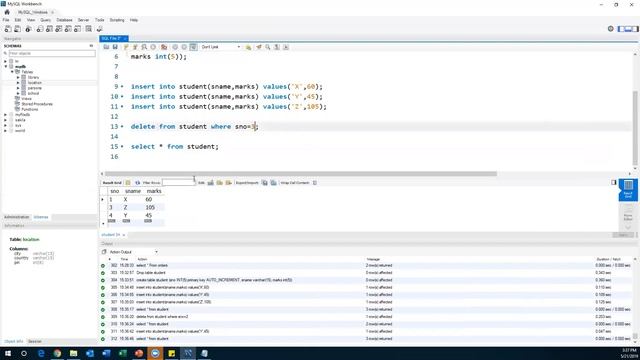This screenshot has height=360, width=640.
Task: Select Stored Procedures in schema tree
Action: pyautogui.click(x=37, y=104)
